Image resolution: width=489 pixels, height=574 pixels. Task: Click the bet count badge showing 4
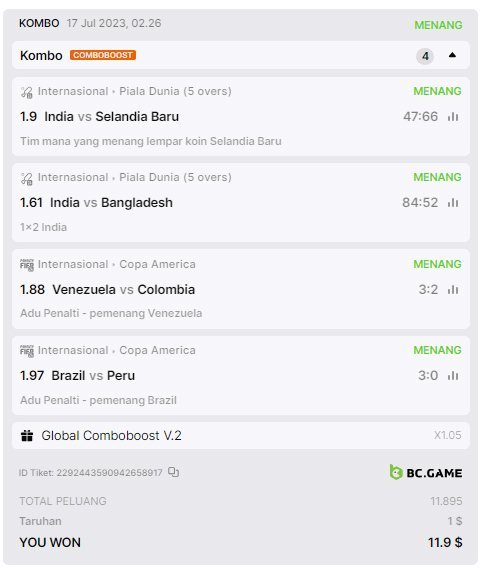(425, 56)
